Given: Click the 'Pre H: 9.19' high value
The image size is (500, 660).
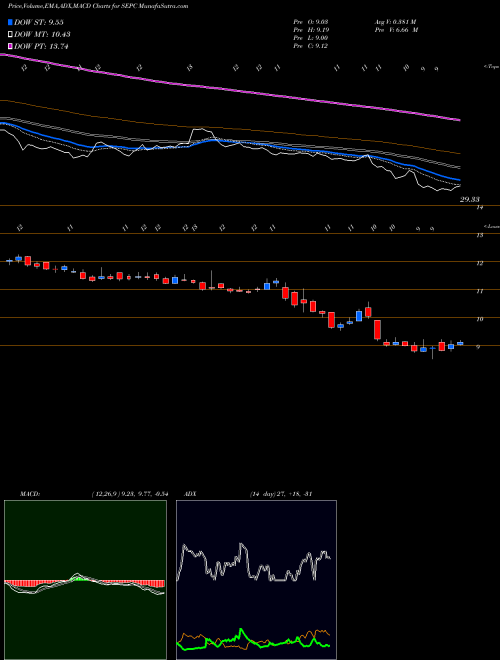Looking at the screenshot, I should 311,30.
